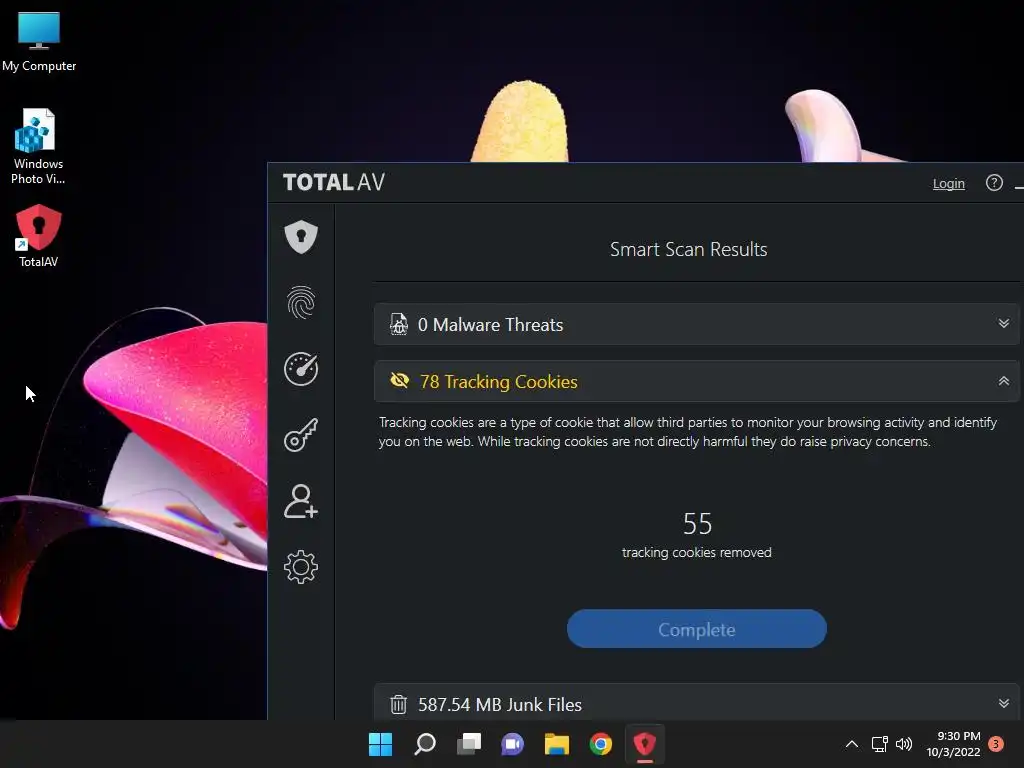Open the add-user referral icon in sidebar

(x=301, y=502)
